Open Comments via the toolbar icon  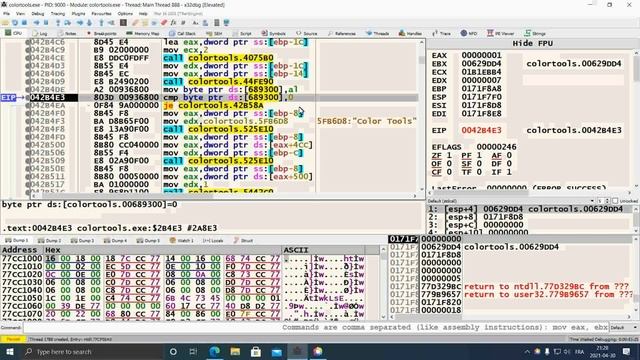pos(145,23)
